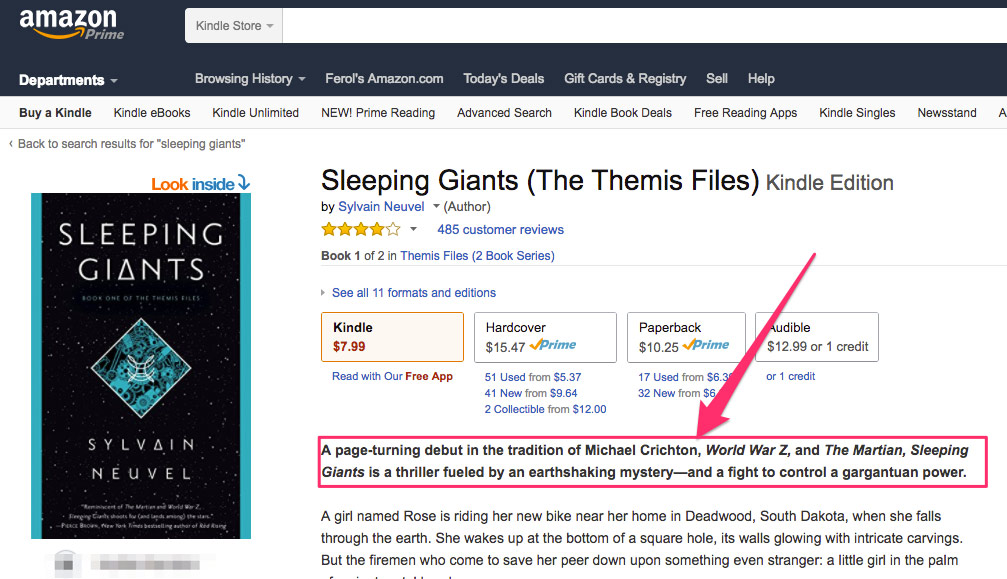The image size is (1007, 579).
Task: Go back to search results for sleeping giants
Action: click(127, 144)
